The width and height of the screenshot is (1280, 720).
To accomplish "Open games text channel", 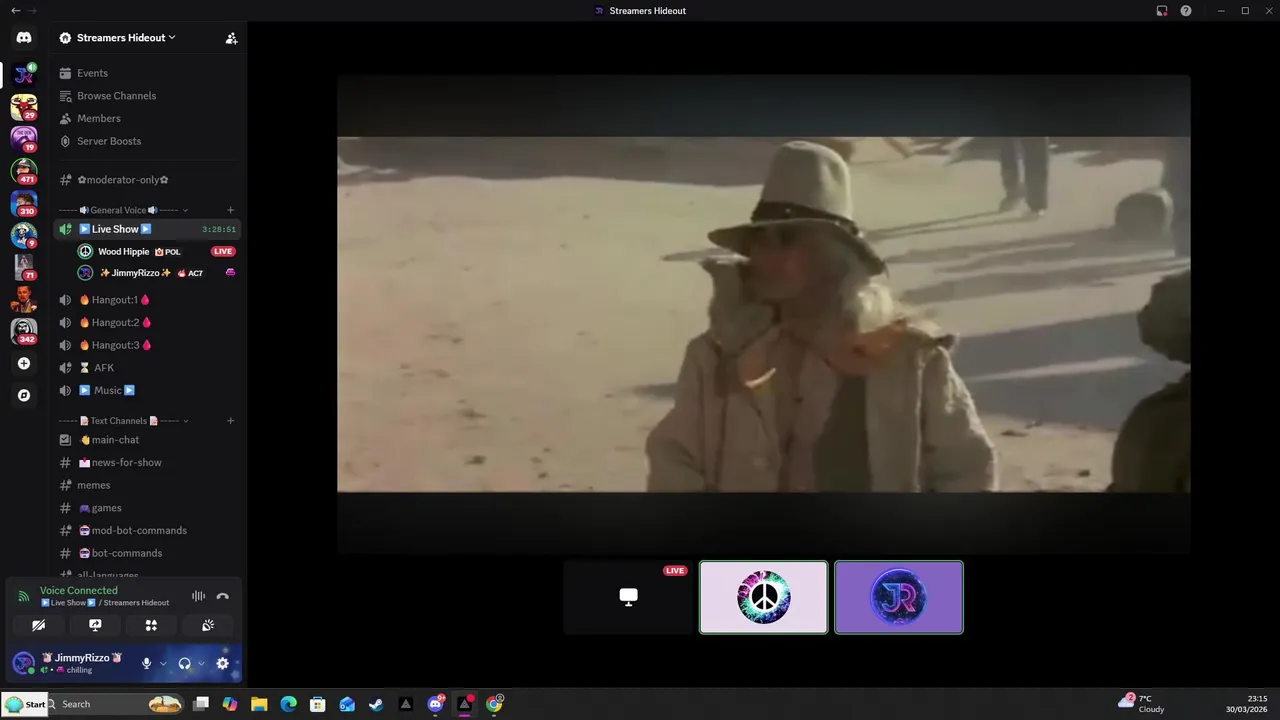I will [147, 508].
